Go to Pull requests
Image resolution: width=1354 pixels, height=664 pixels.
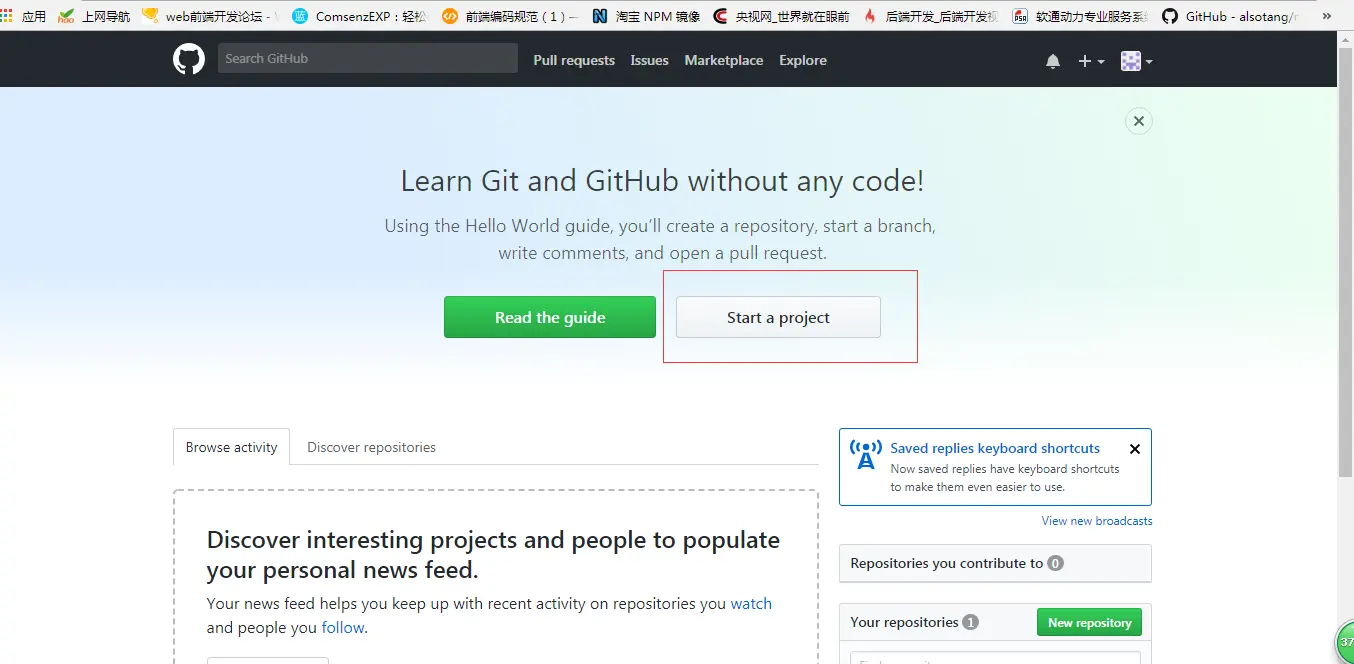pos(574,60)
